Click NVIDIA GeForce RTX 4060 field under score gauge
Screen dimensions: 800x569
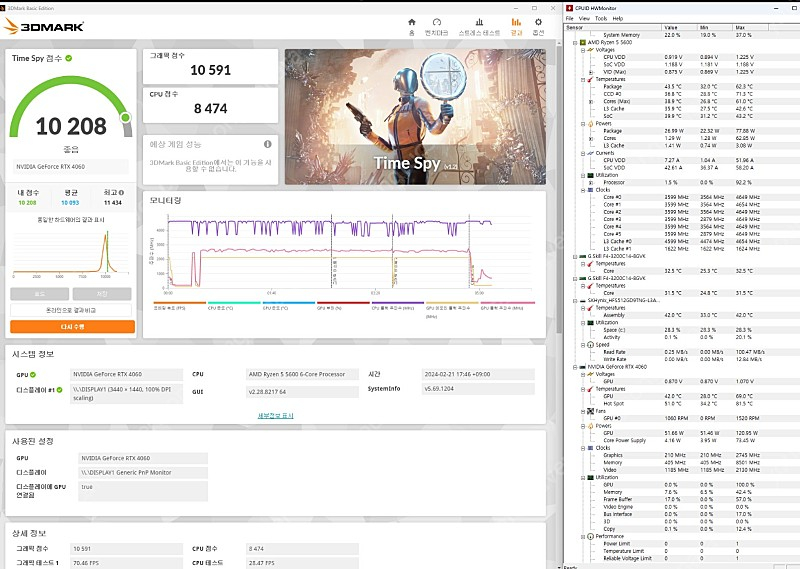tap(70, 167)
